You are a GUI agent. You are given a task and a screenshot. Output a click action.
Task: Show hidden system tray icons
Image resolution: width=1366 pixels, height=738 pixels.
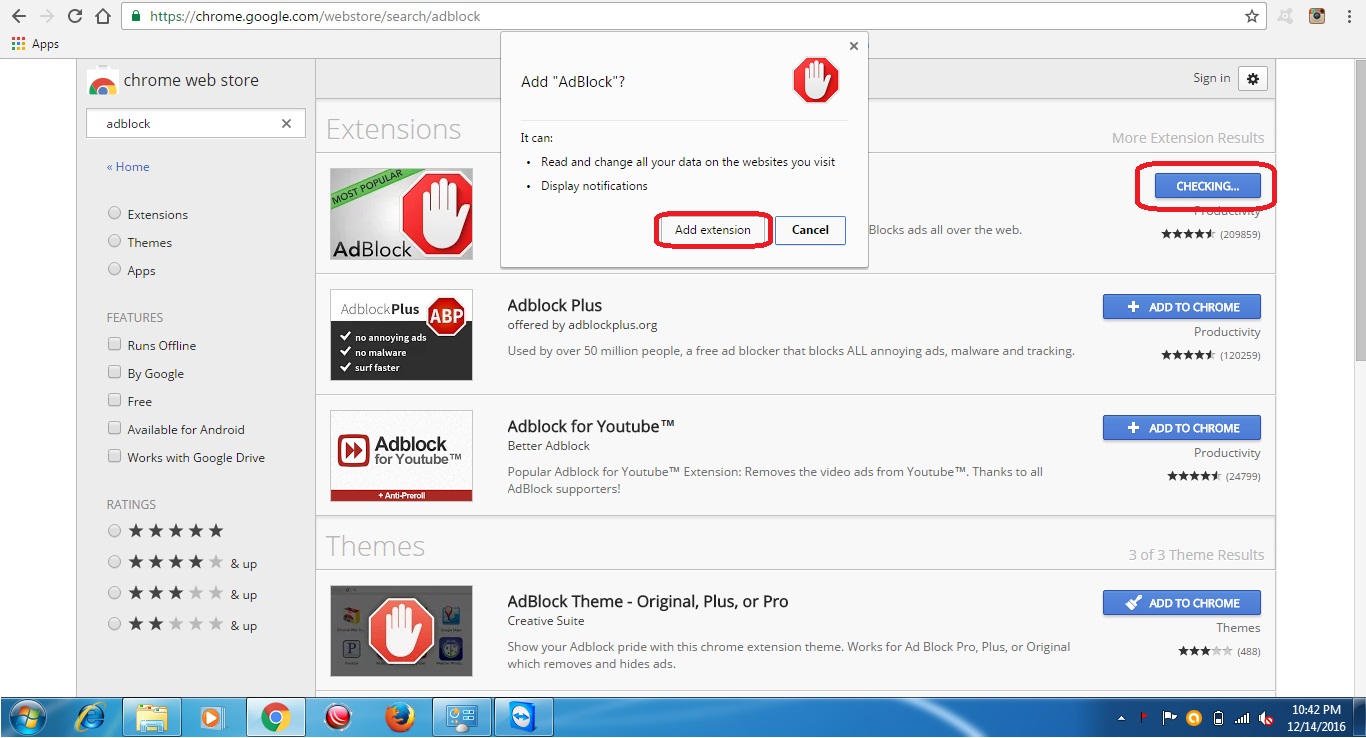pos(1121,718)
